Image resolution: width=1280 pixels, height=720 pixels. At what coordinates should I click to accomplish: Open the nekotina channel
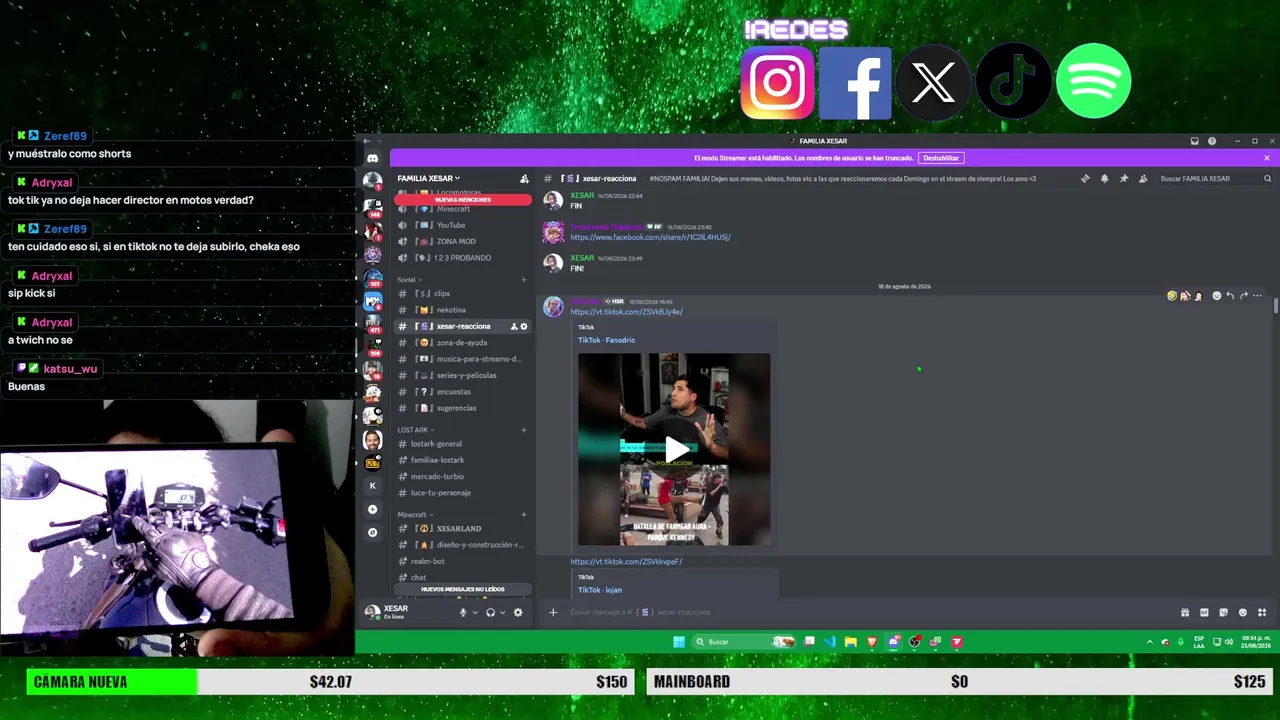pyautogui.click(x=462, y=310)
